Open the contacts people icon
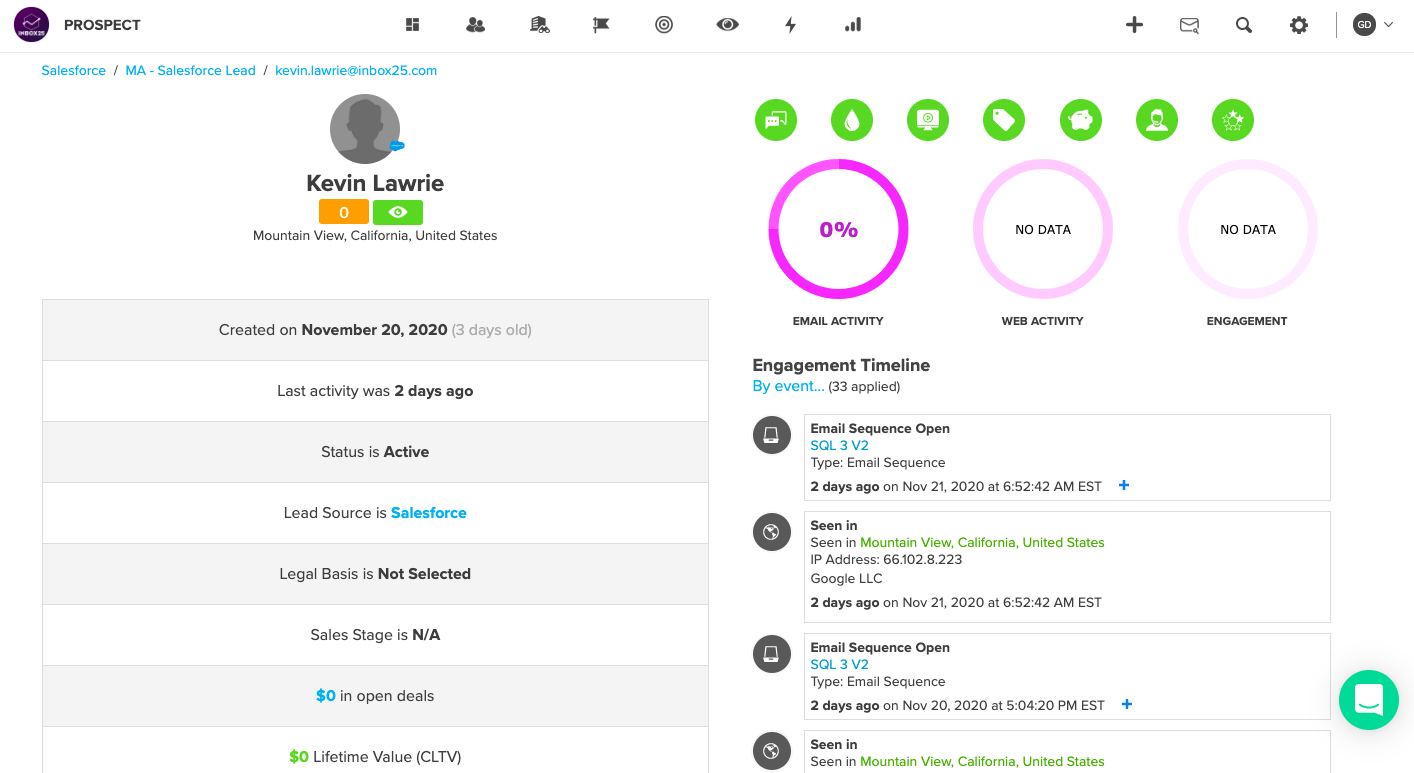Screen dimensions: 1414x773 [476, 25]
